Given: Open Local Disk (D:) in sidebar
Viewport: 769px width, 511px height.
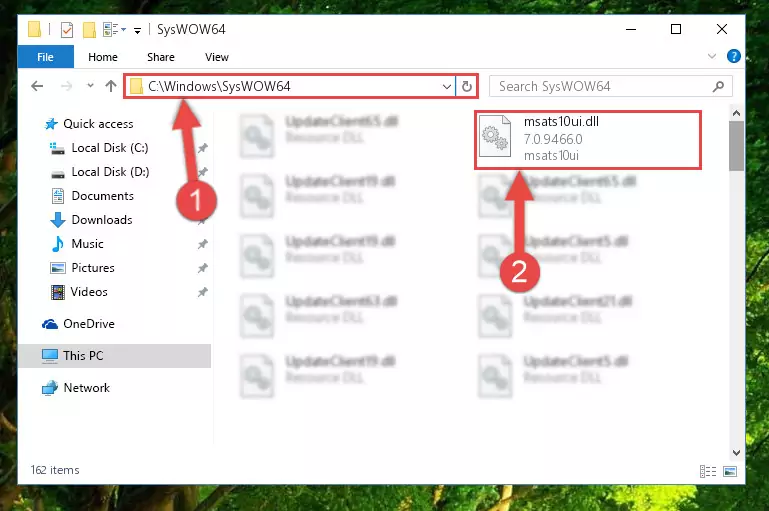Looking at the screenshot, I should click(x=110, y=172).
